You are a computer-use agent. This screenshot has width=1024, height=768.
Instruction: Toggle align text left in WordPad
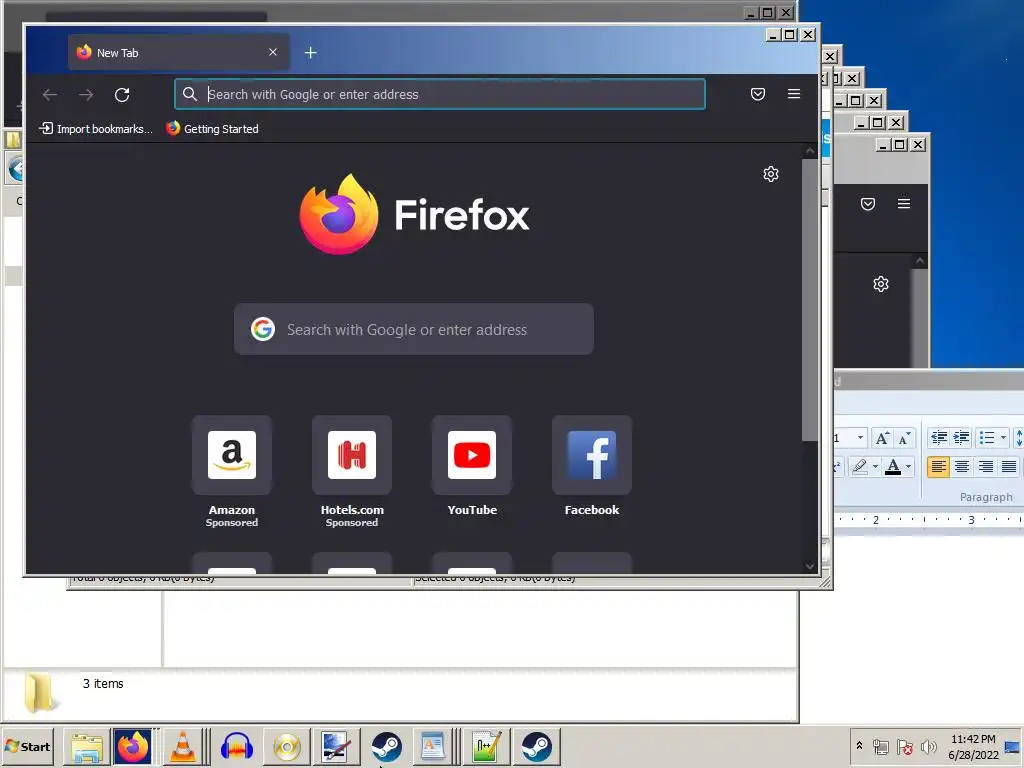point(938,466)
